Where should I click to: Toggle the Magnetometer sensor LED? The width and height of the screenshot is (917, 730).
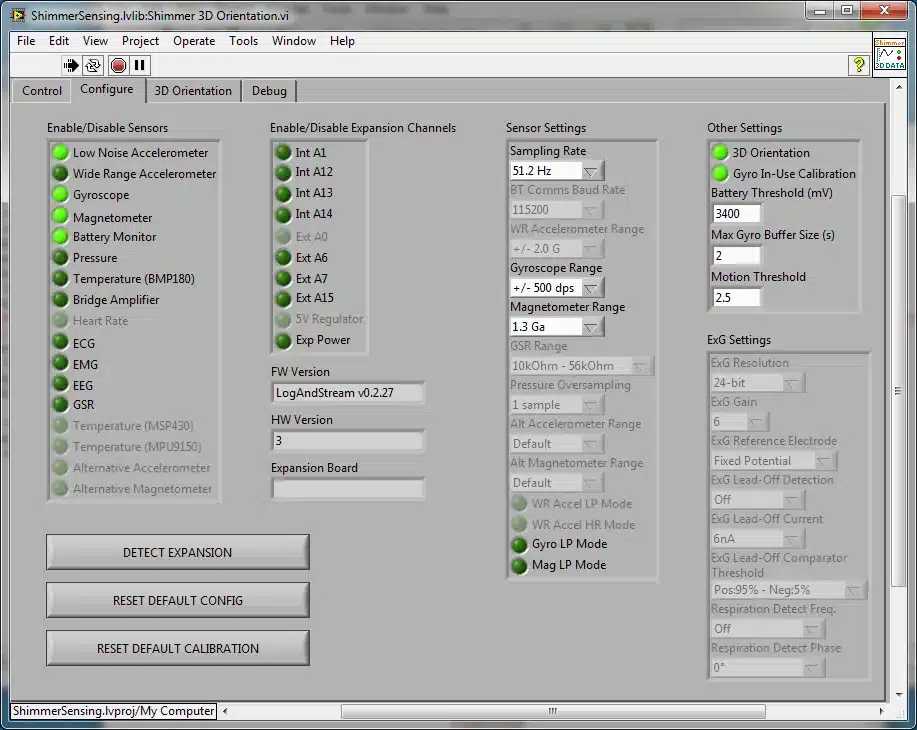click(60, 216)
